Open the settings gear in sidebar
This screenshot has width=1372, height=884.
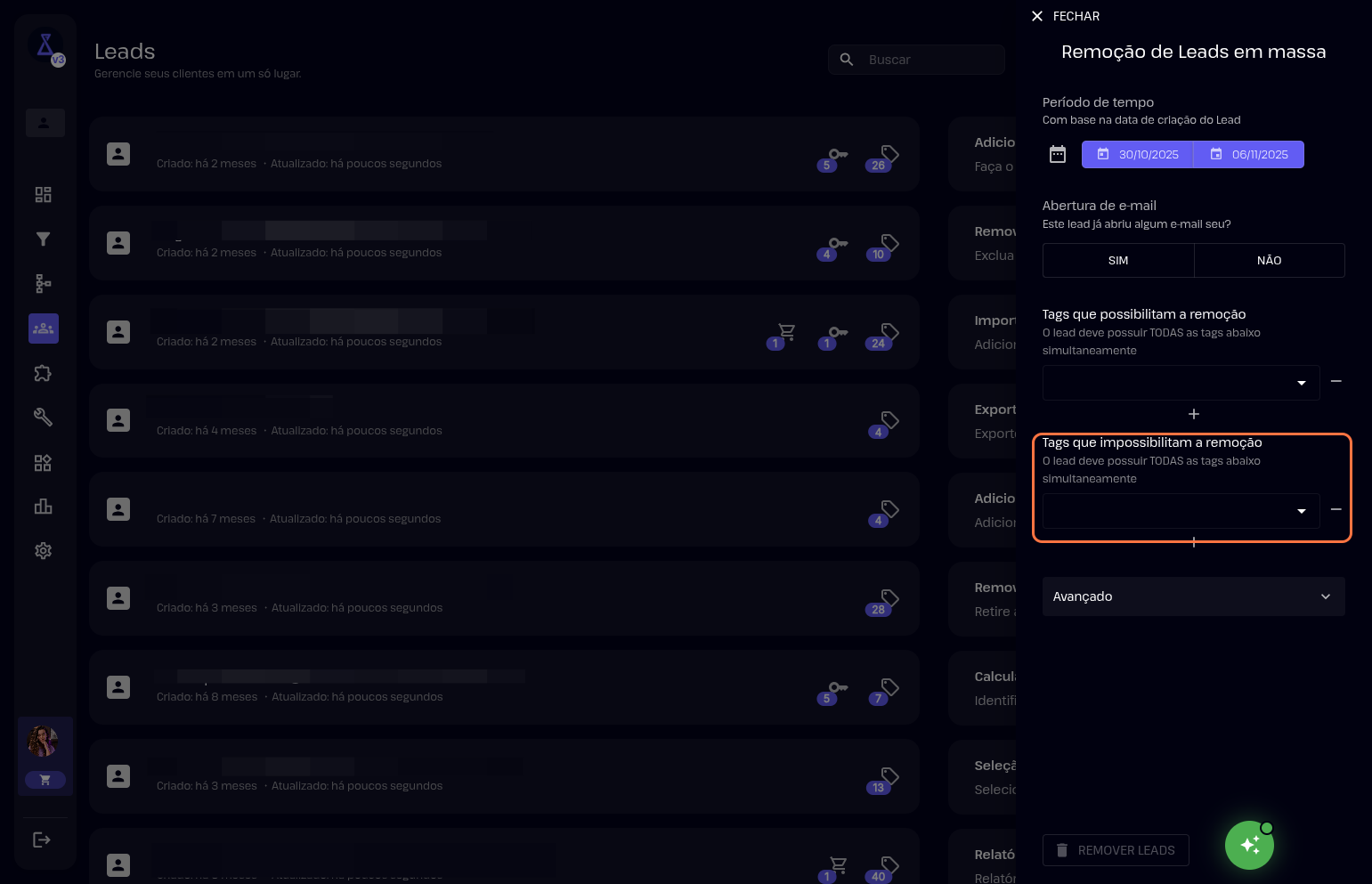click(43, 551)
